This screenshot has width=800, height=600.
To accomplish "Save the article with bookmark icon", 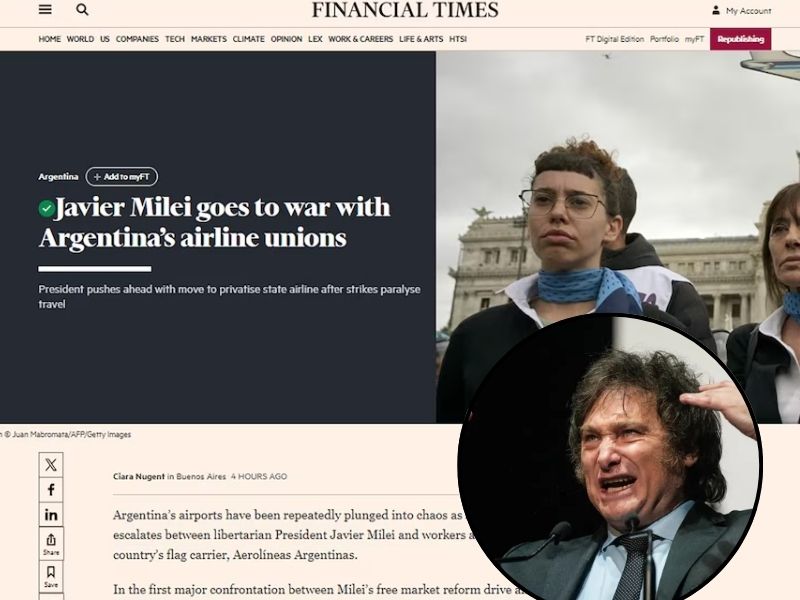I will click(x=51, y=577).
